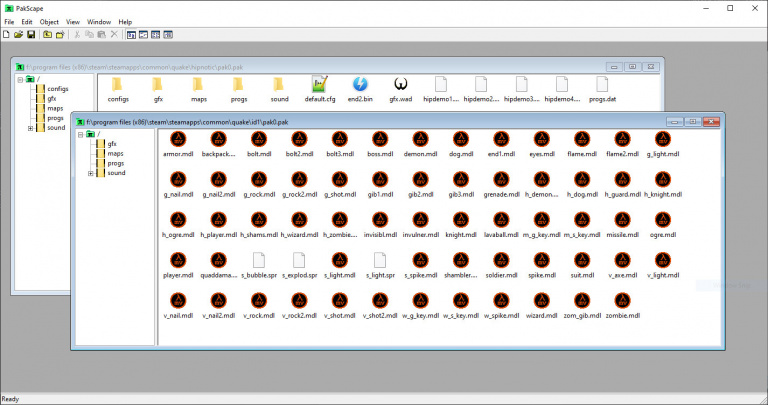Select the default.cfg file icon
Viewport: 768px width, 405px height.
pos(320,87)
